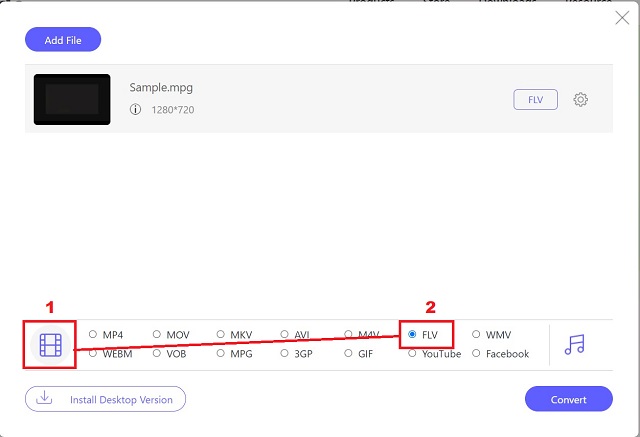Click the Add File button
This screenshot has height=437, width=640.
click(x=63, y=40)
